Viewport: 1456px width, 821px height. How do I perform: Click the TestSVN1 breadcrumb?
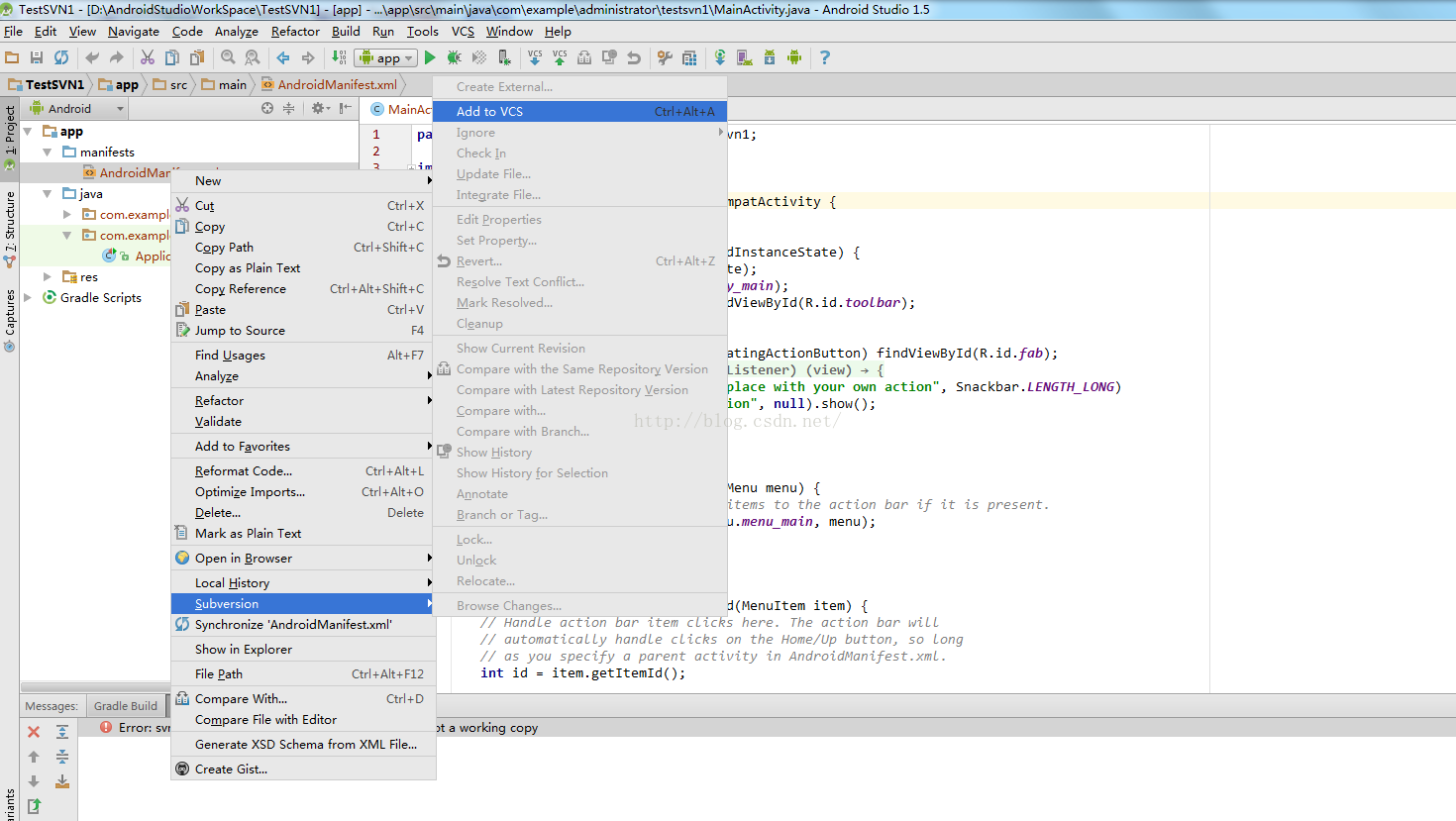coord(47,84)
